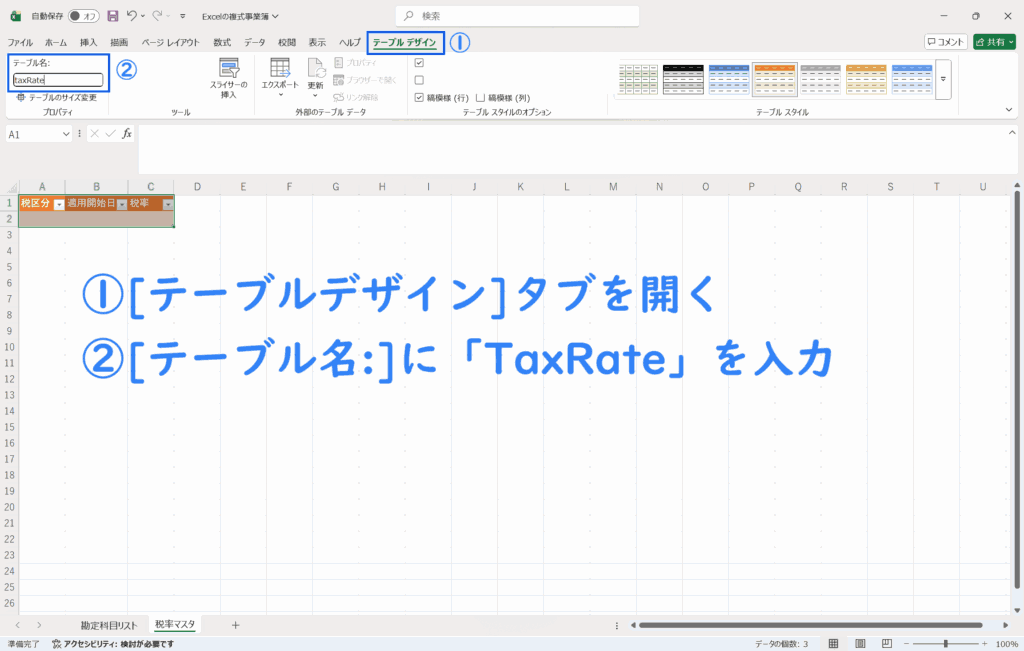The height and width of the screenshot is (651, 1024).
Task: Click the コメント comments button
Action: click(x=945, y=42)
